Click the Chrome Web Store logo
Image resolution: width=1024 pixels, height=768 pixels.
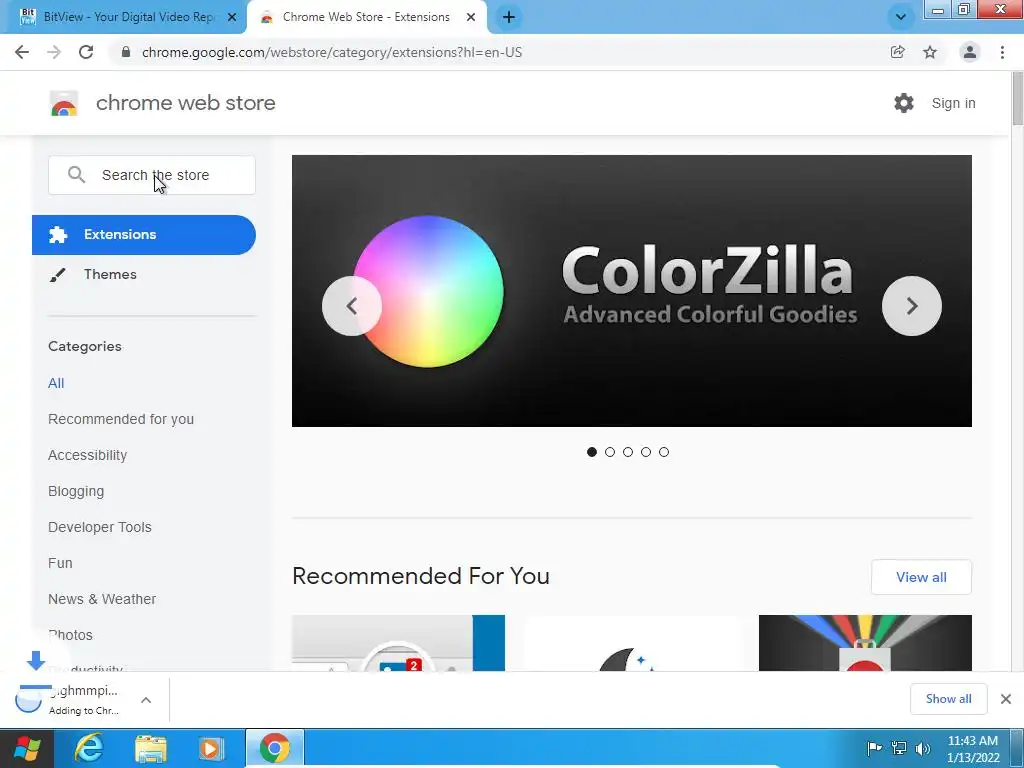pos(64,103)
